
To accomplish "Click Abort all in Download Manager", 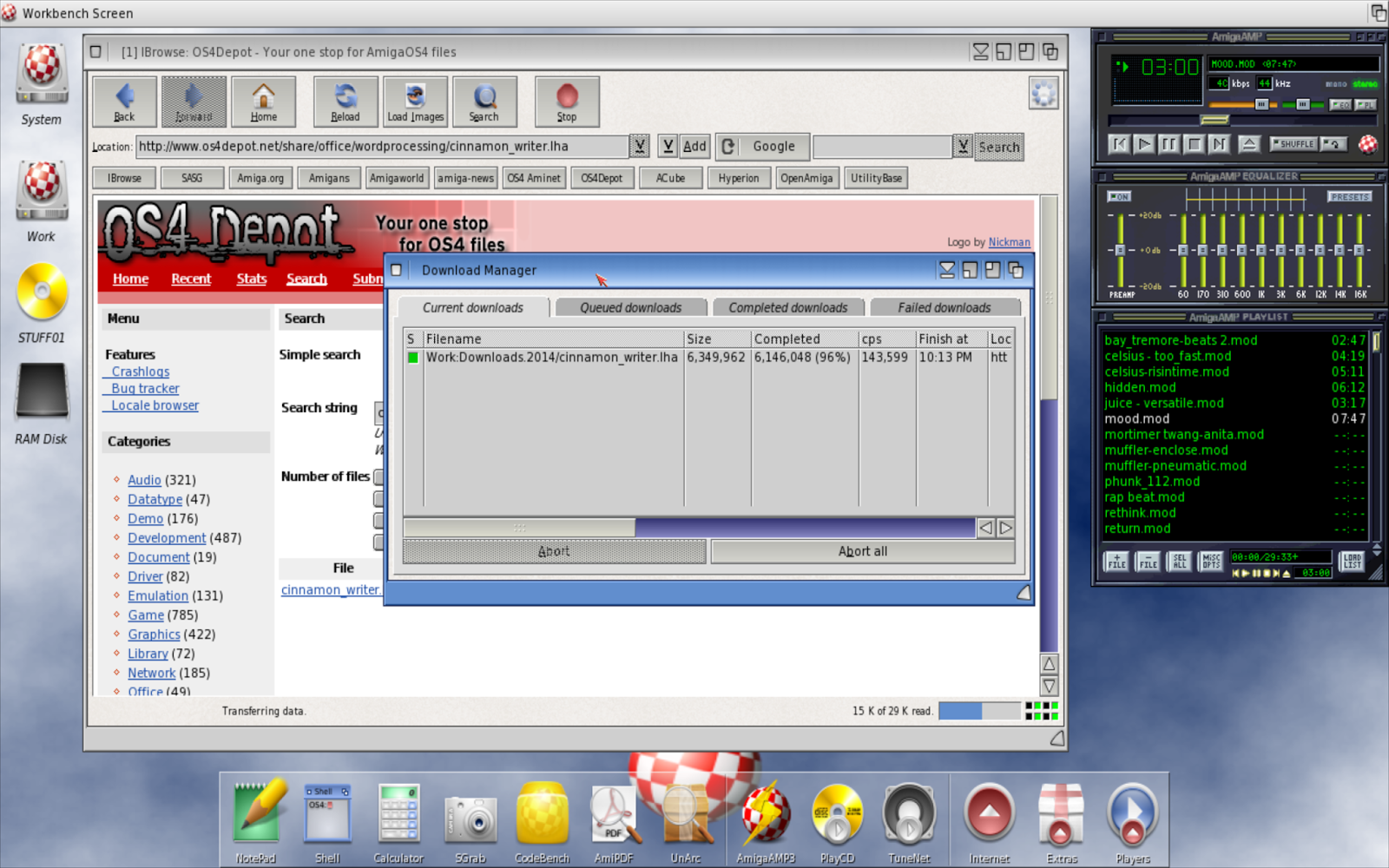I will [863, 551].
